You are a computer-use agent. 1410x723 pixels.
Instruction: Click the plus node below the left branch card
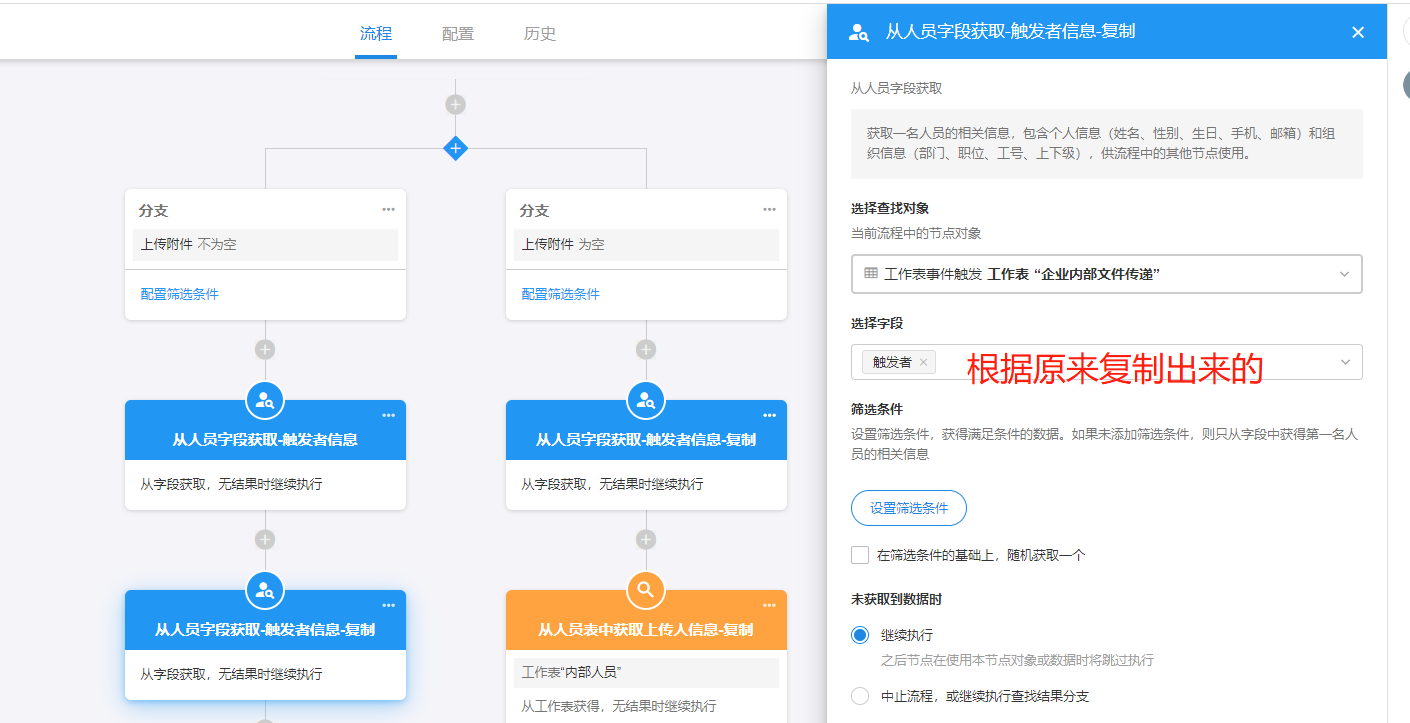tap(265, 349)
